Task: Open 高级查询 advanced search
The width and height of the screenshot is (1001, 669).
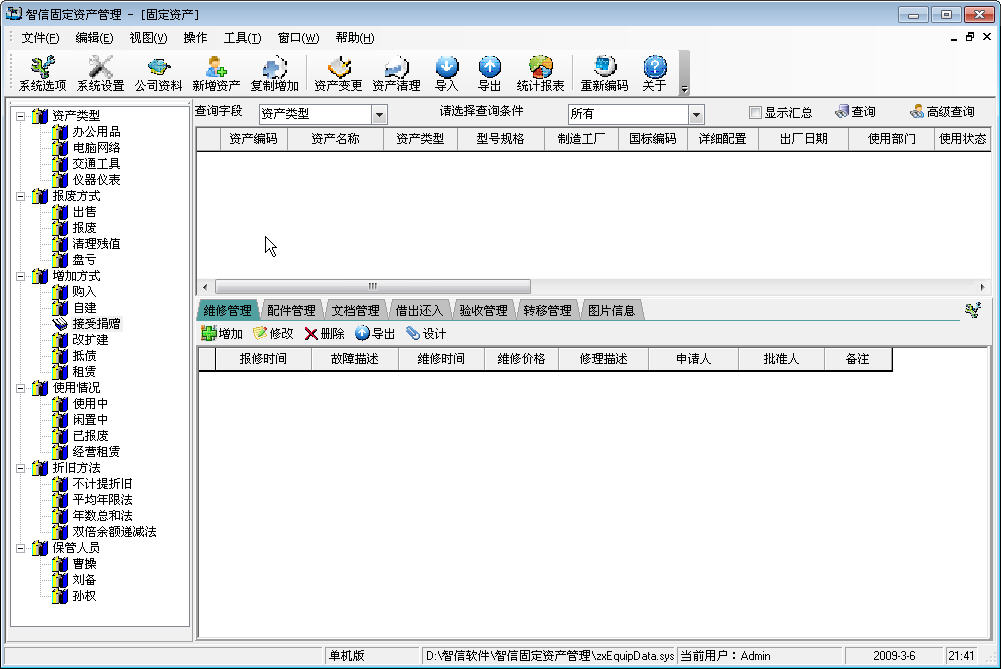Action: 942,112
